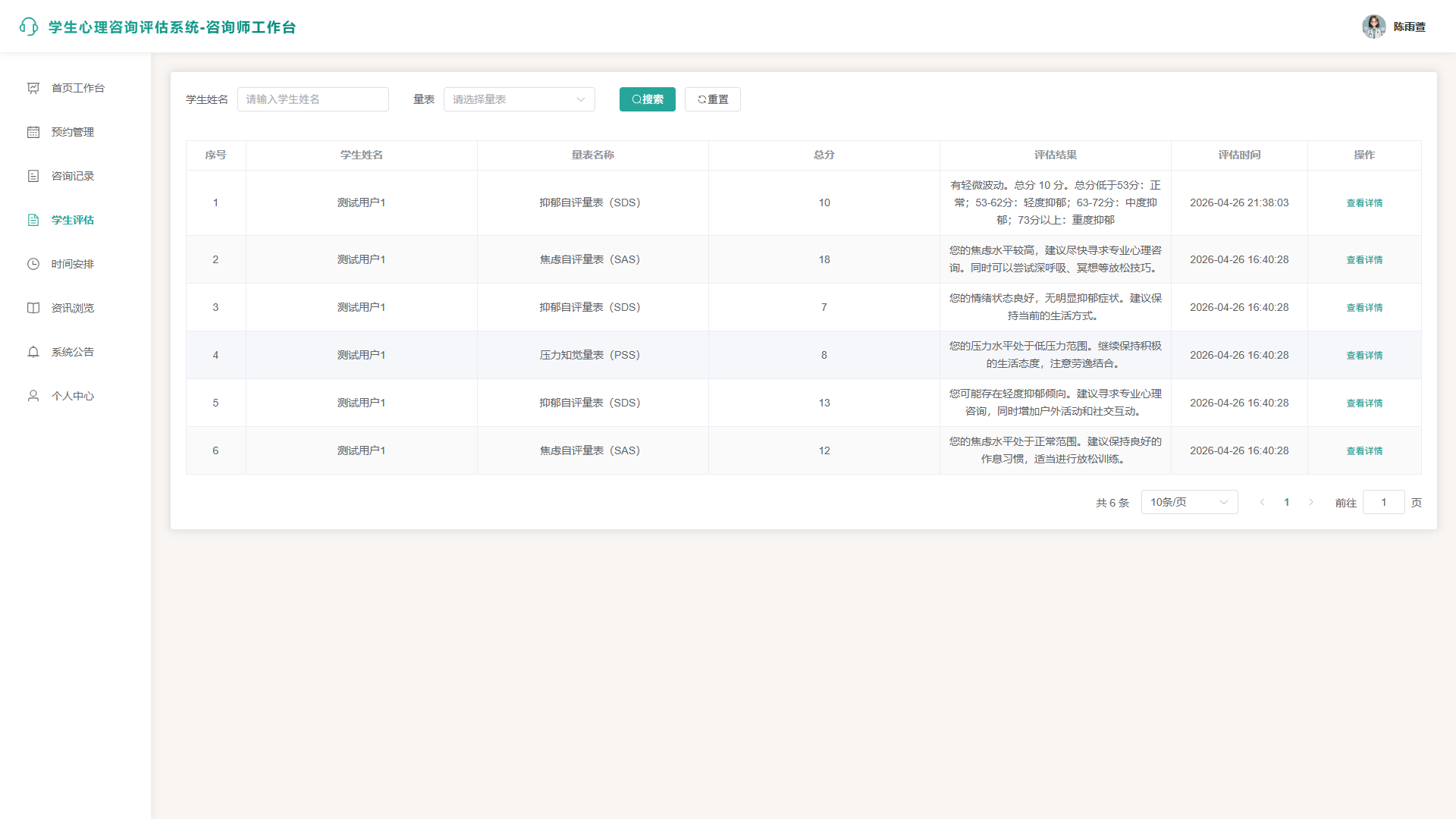The image size is (1456, 819).
Task: Open 个人中心 menu item
Action: click(76, 396)
